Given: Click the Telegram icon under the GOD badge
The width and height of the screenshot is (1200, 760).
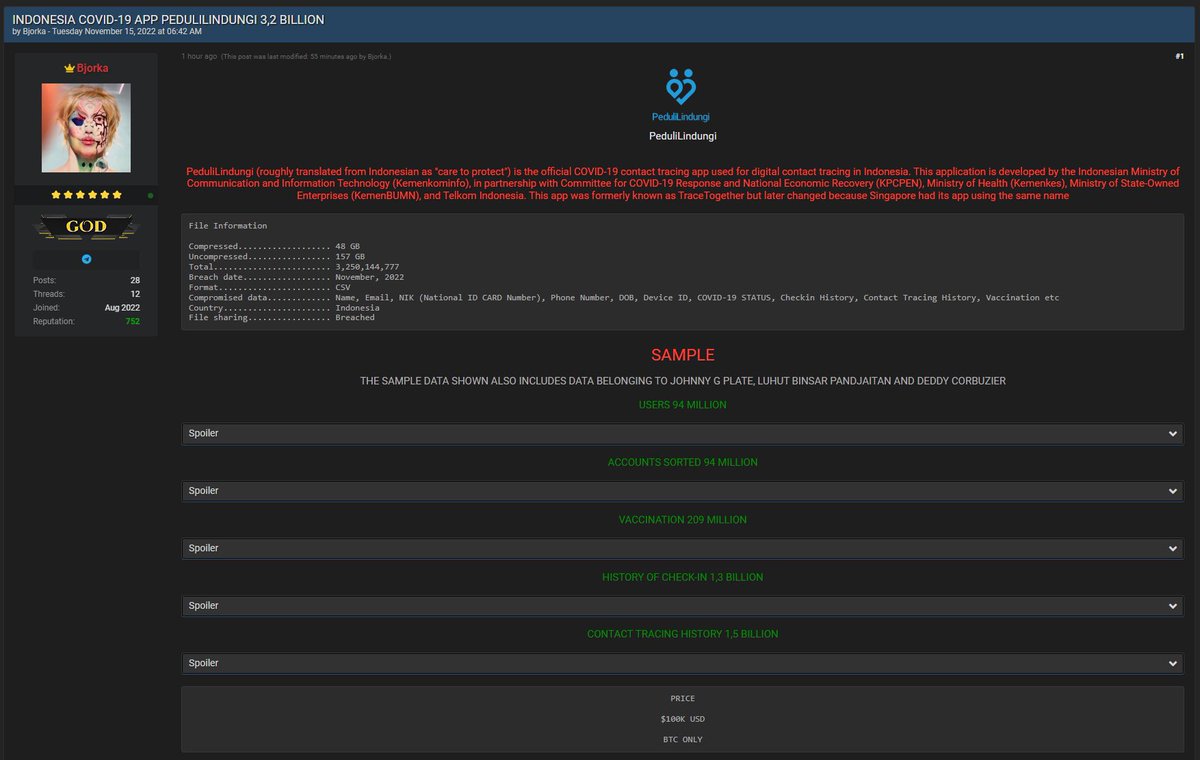Looking at the screenshot, I should [86, 259].
